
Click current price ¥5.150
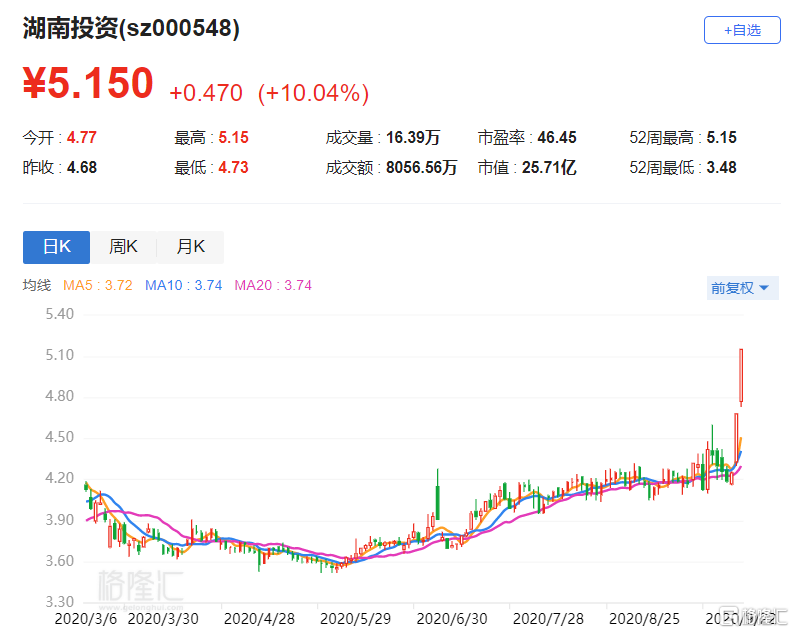pos(88,83)
